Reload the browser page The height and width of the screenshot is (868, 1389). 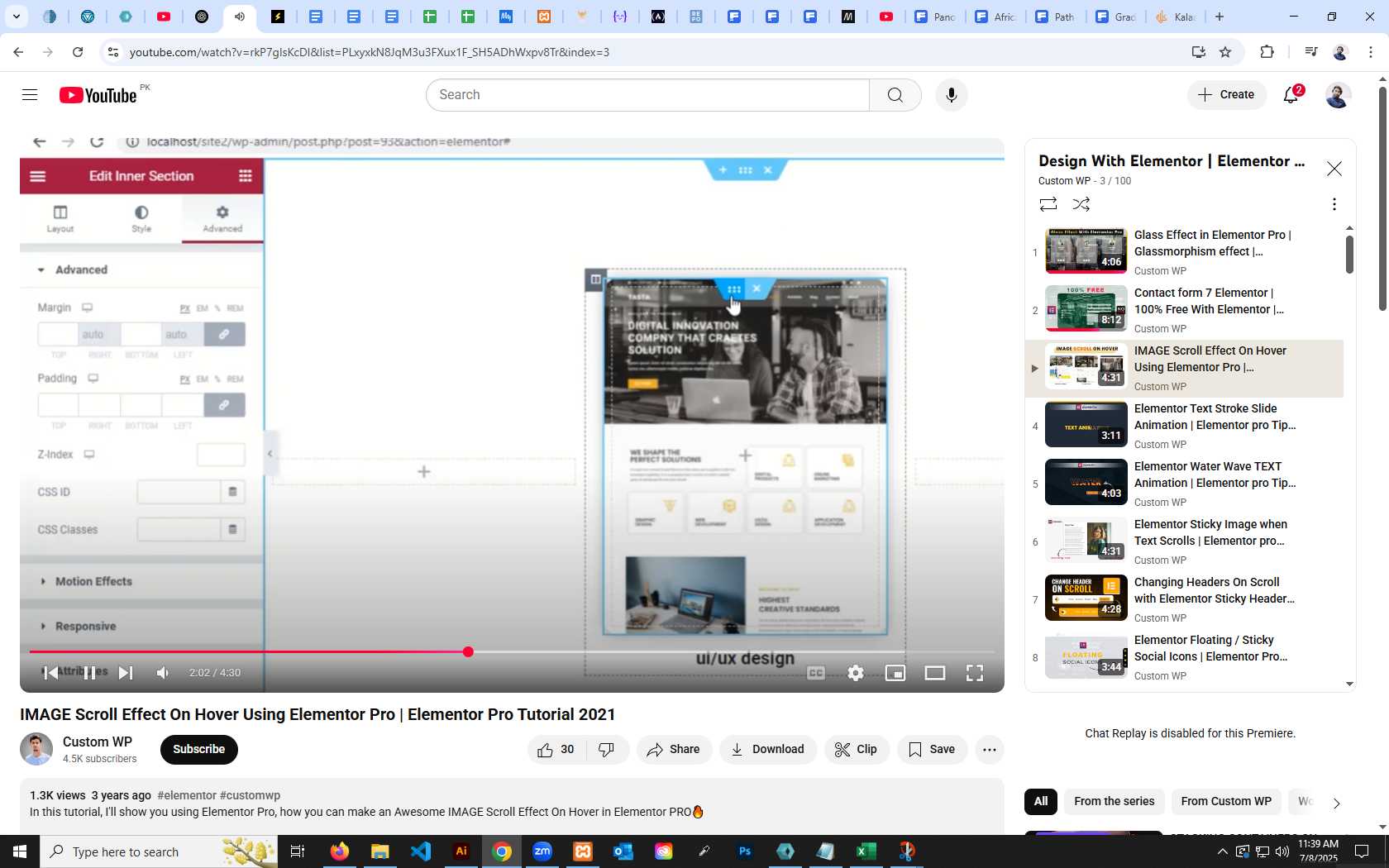pos(78,52)
